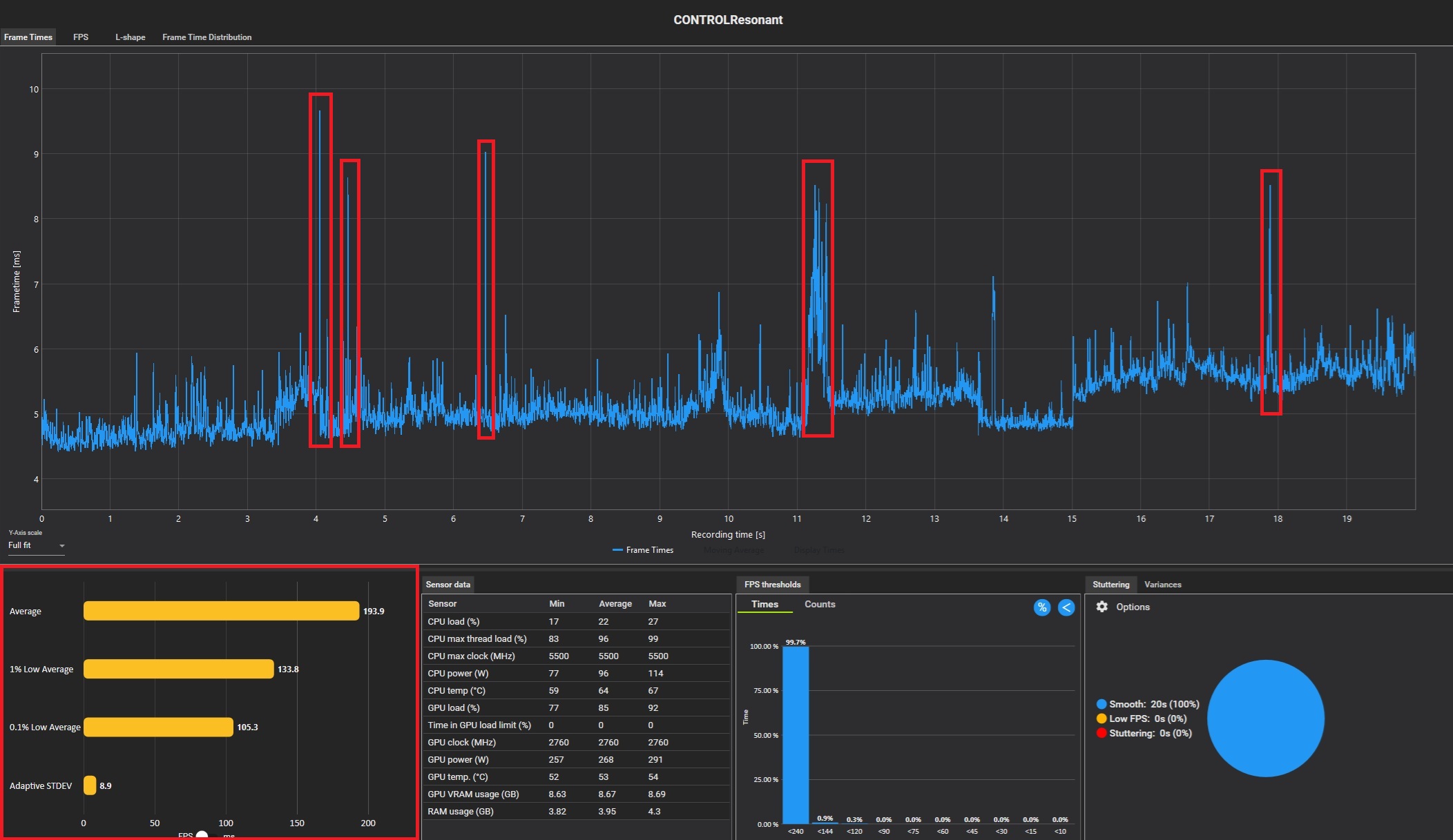
Task: Open the Y-Axis scale Full fit dropdown
Action: (x=37, y=545)
